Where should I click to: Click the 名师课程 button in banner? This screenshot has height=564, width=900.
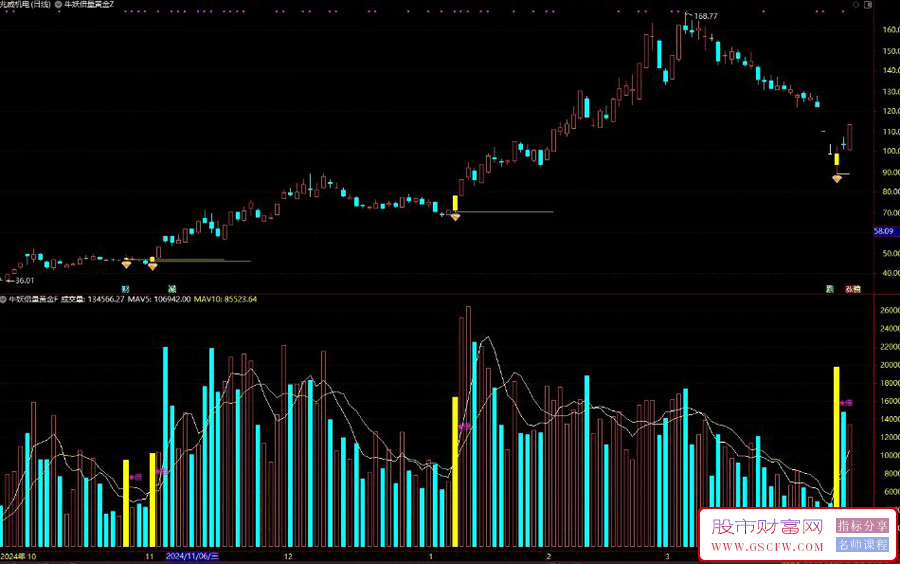(x=862, y=544)
